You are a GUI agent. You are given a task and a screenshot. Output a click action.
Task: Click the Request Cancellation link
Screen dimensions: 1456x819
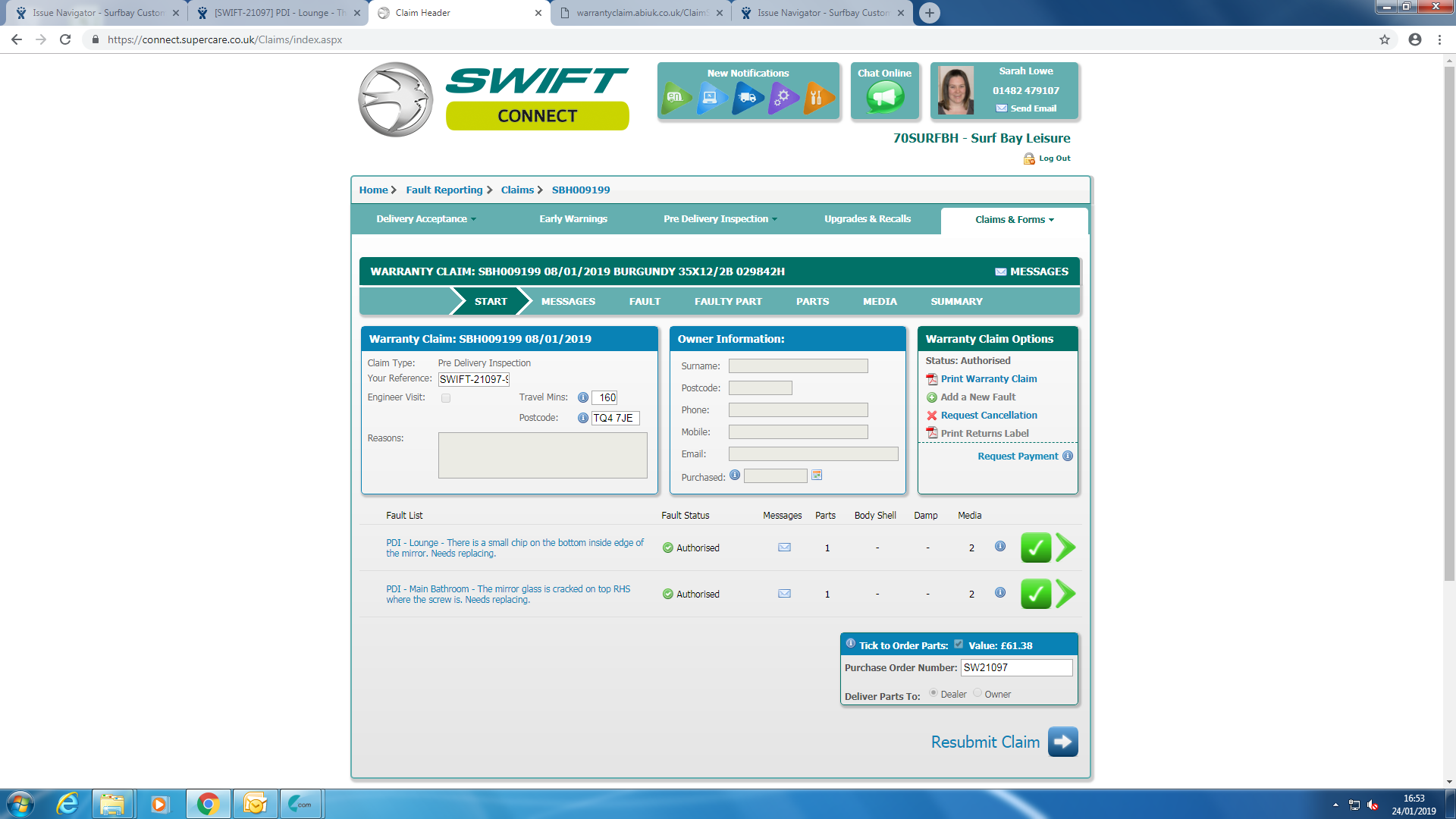click(988, 416)
